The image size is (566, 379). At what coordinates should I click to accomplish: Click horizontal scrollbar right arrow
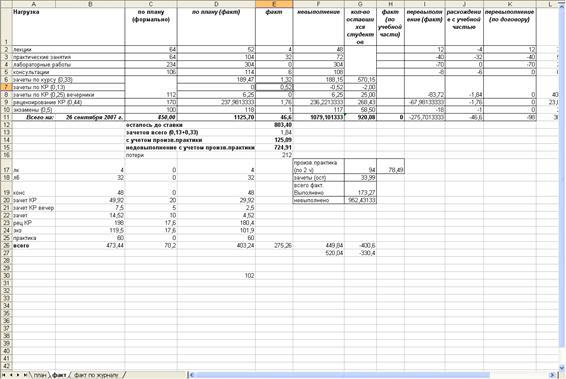pyautogui.click(x=552, y=375)
